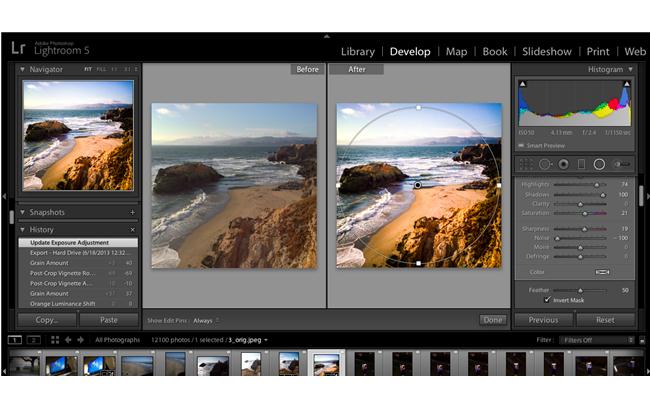Click the Done button

click(493, 320)
